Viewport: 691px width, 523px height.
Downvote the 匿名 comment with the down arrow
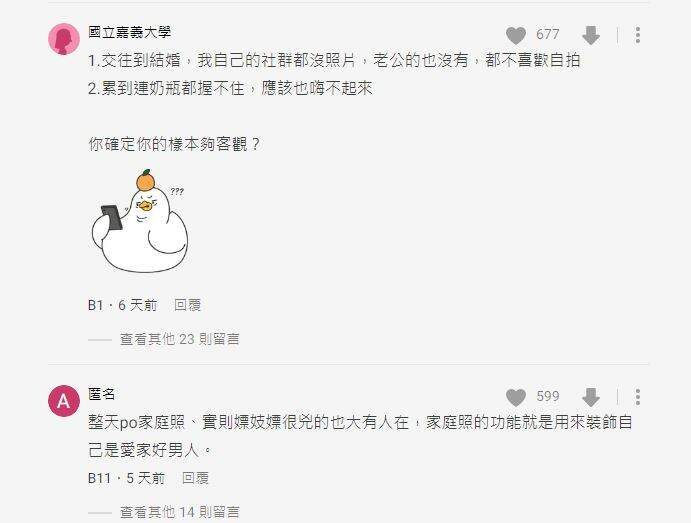click(x=591, y=397)
